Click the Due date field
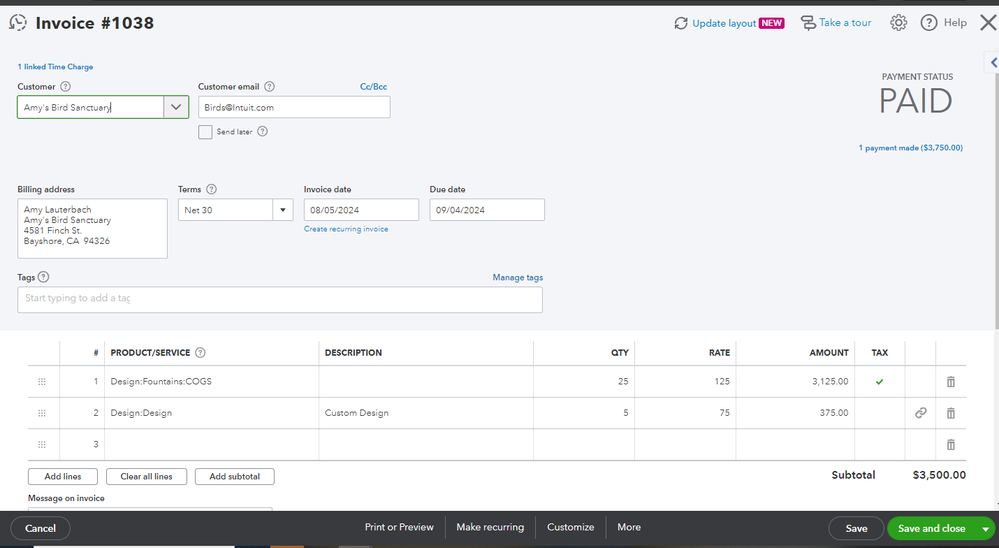The image size is (999, 548). point(487,210)
